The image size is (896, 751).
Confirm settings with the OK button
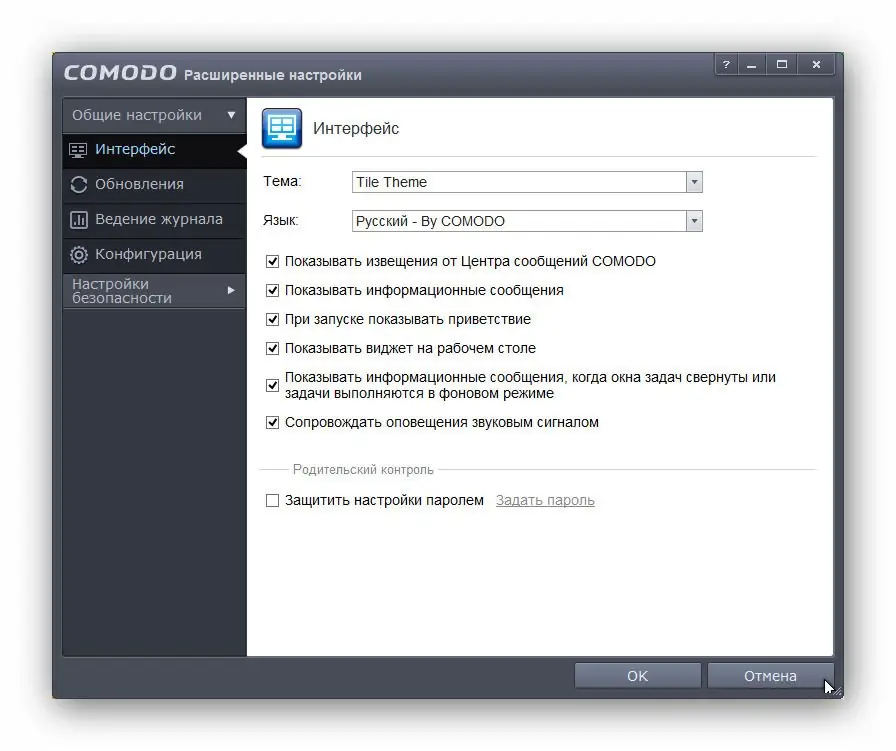click(x=637, y=675)
